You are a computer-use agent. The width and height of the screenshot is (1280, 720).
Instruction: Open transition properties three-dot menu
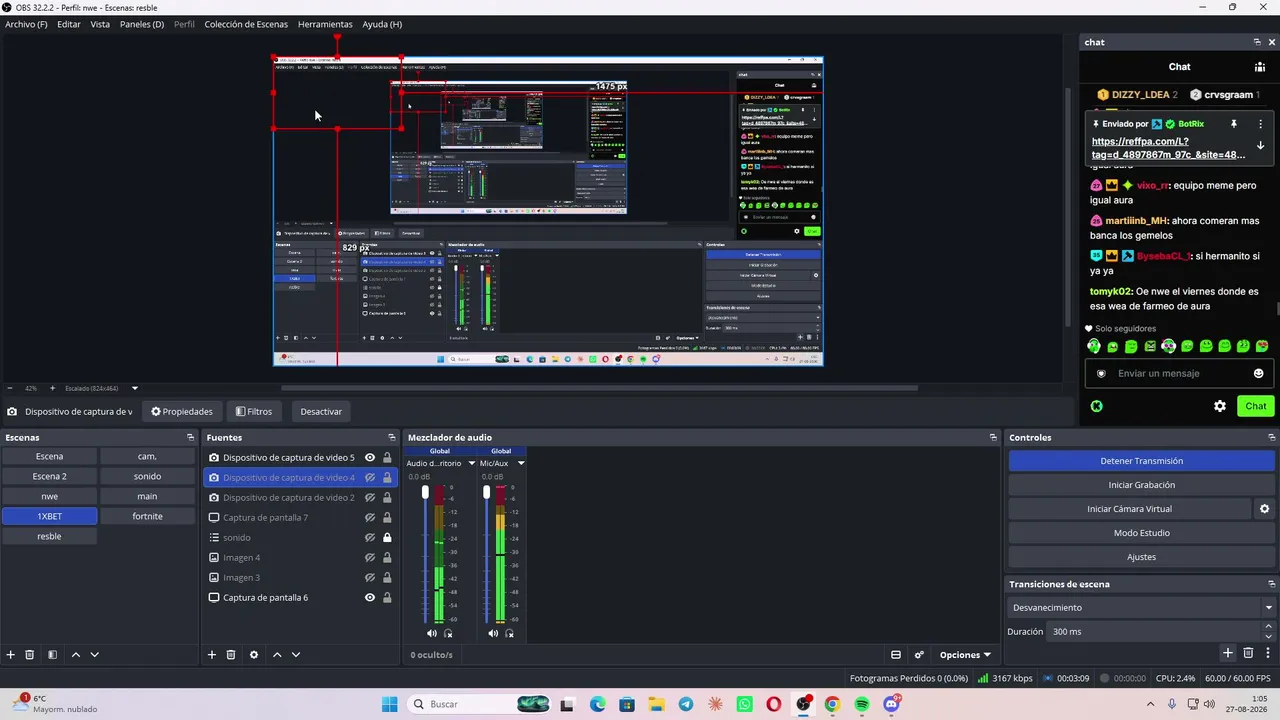coord(1267,653)
